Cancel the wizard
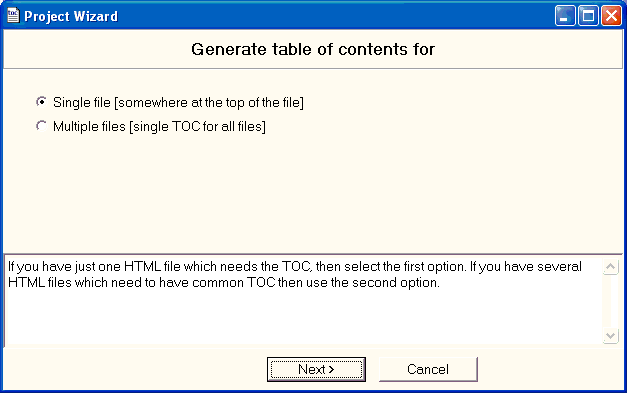The height and width of the screenshot is (393, 627). click(x=428, y=369)
